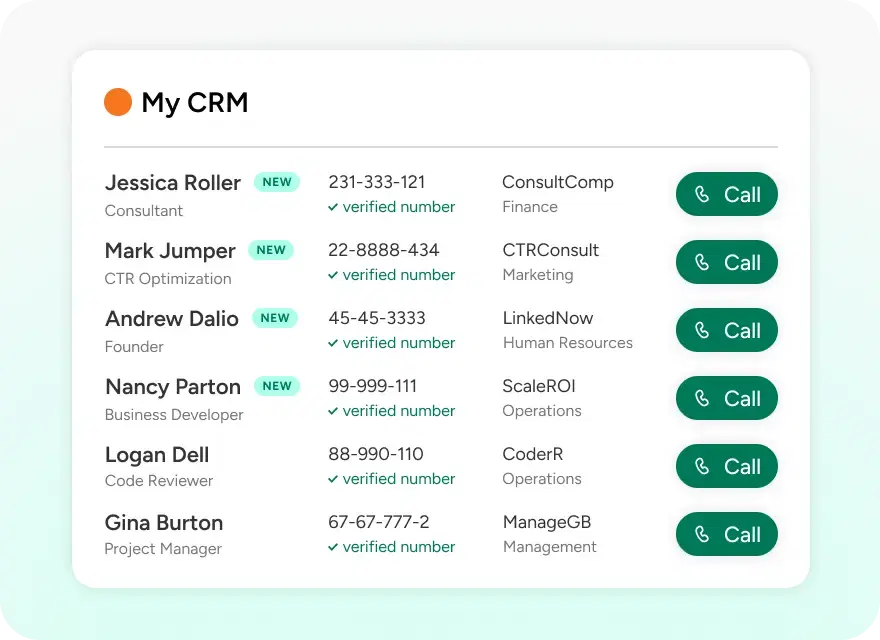This screenshot has width=880, height=640.
Task: Click the ConsultComp company name
Action: pyautogui.click(x=558, y=182)
